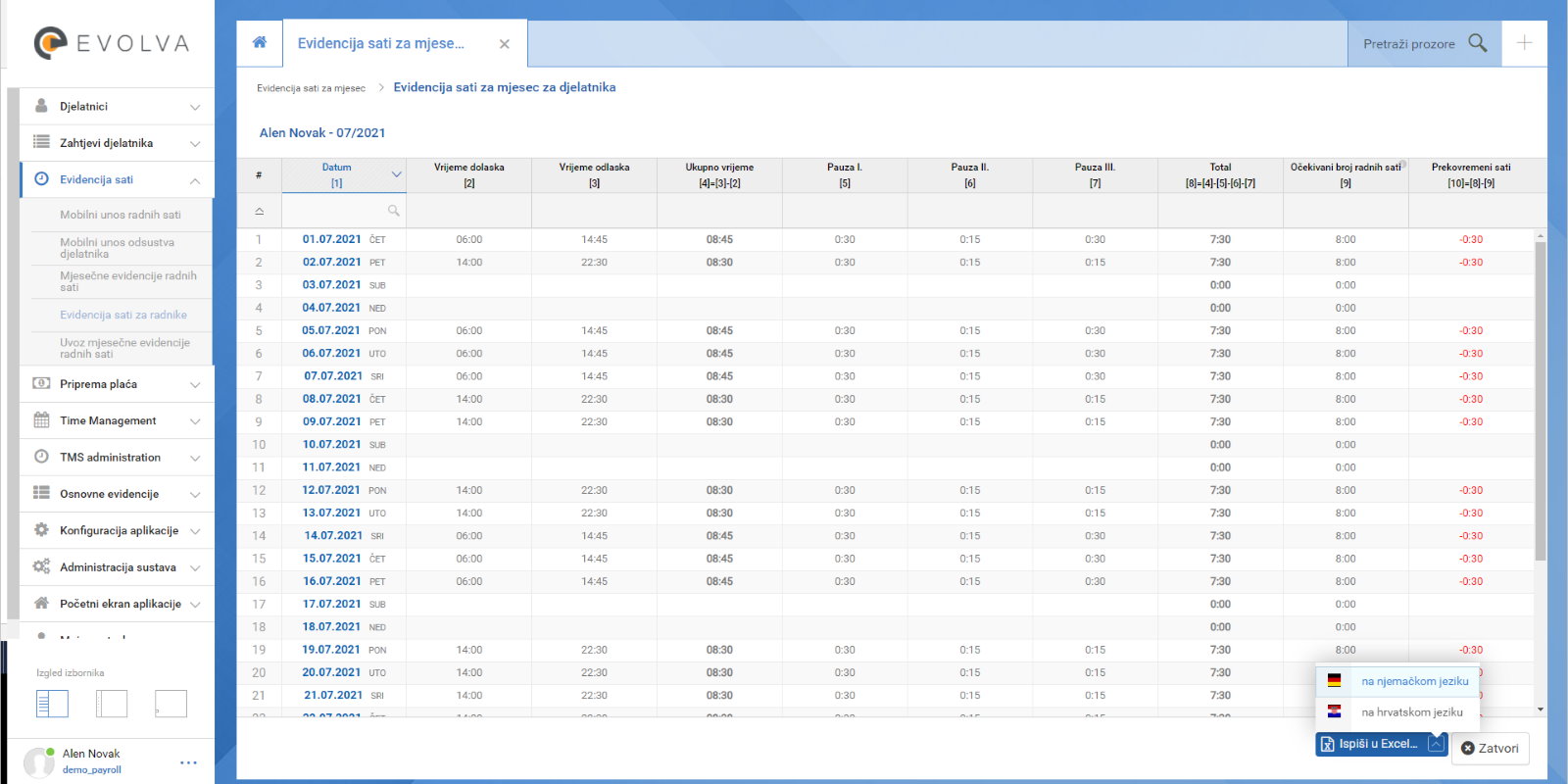The width and height of the screenshot is (1568, 784).
Task: Open user options three-dot menu
Action: pyautogui.click(x=189, y=762)
